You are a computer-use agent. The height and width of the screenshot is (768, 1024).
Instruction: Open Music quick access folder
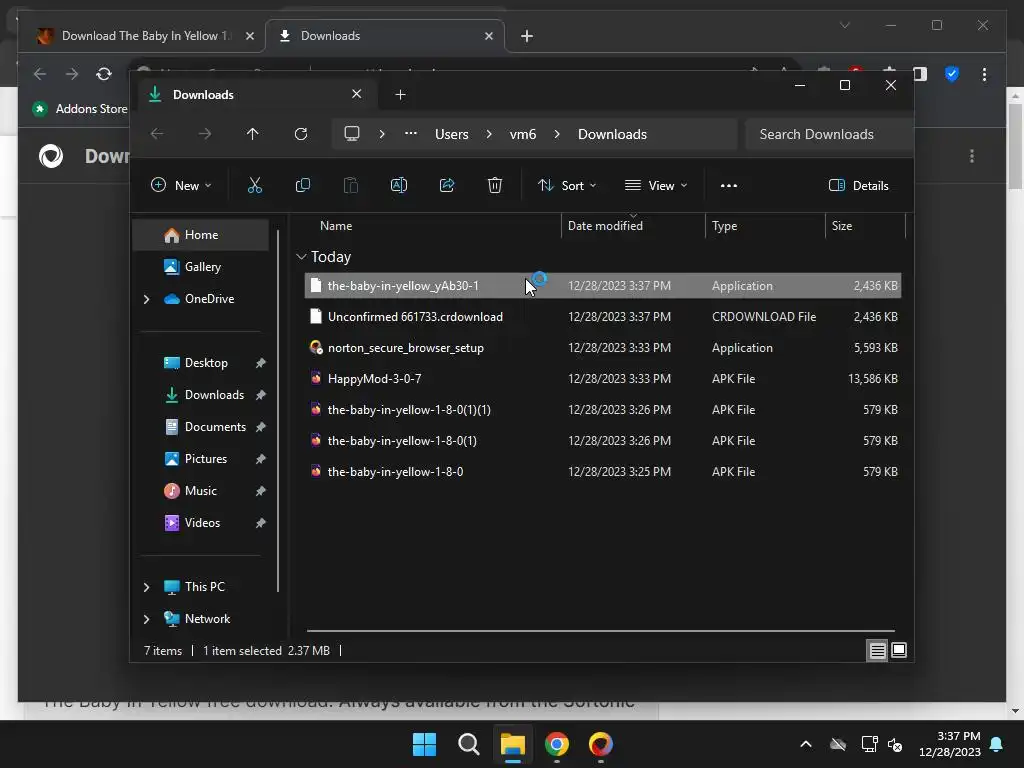tap(200, 490)
